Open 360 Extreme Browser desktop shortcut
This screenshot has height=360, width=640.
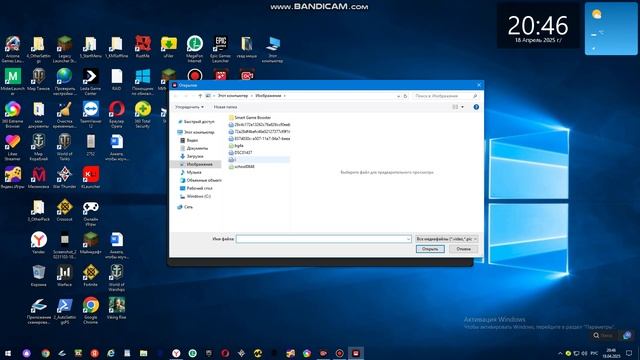pyautogui.click(x=13, y=115)
